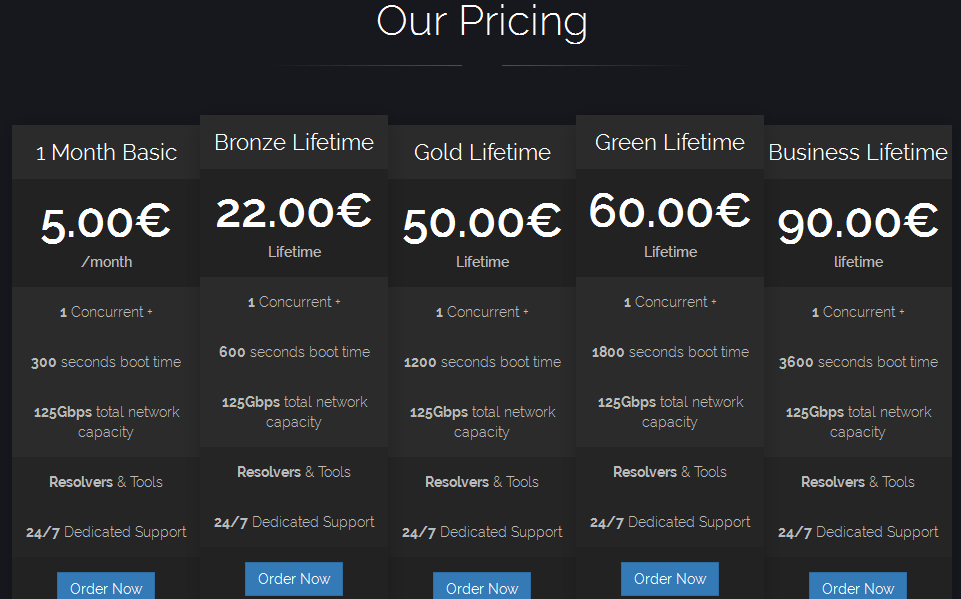Click the 22.00€ Bronze price
Viewport: 961px width, 599px height.
click(294, 212)
